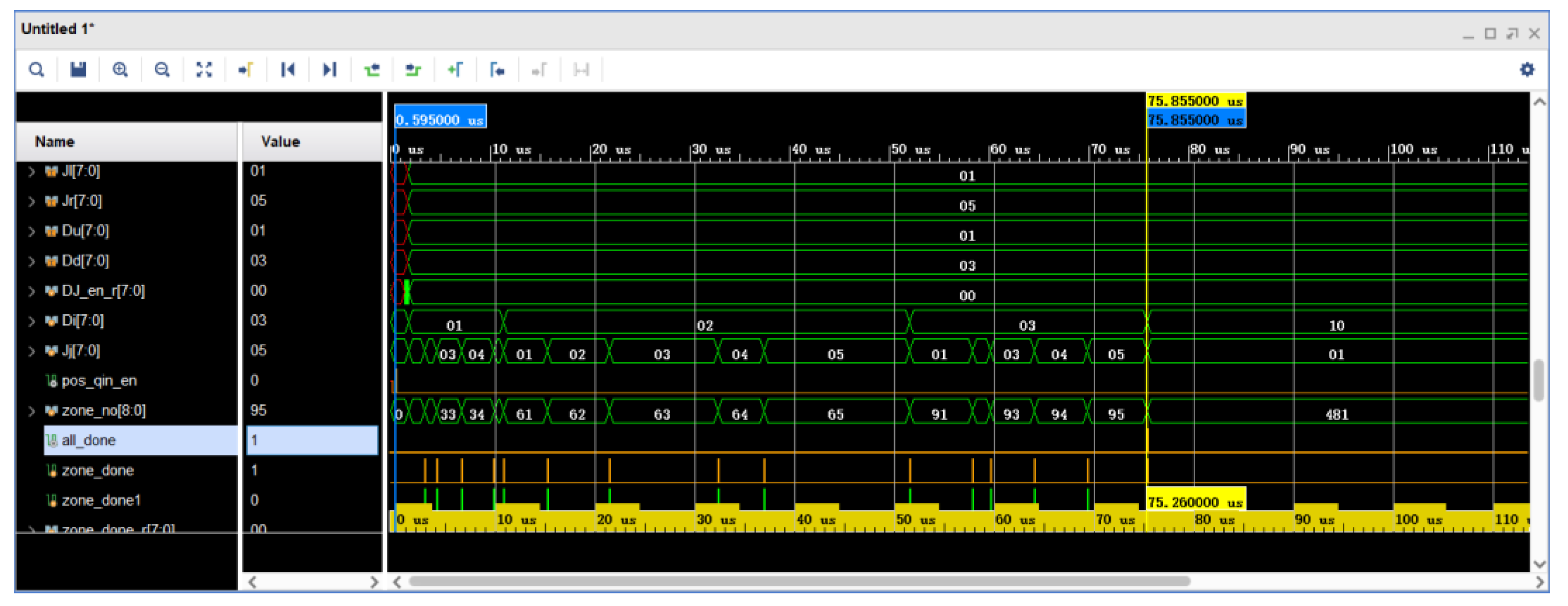This screenshot has height=606, width=1568.
Task: Open waveform settings gear
Action: coord(1527,69)
